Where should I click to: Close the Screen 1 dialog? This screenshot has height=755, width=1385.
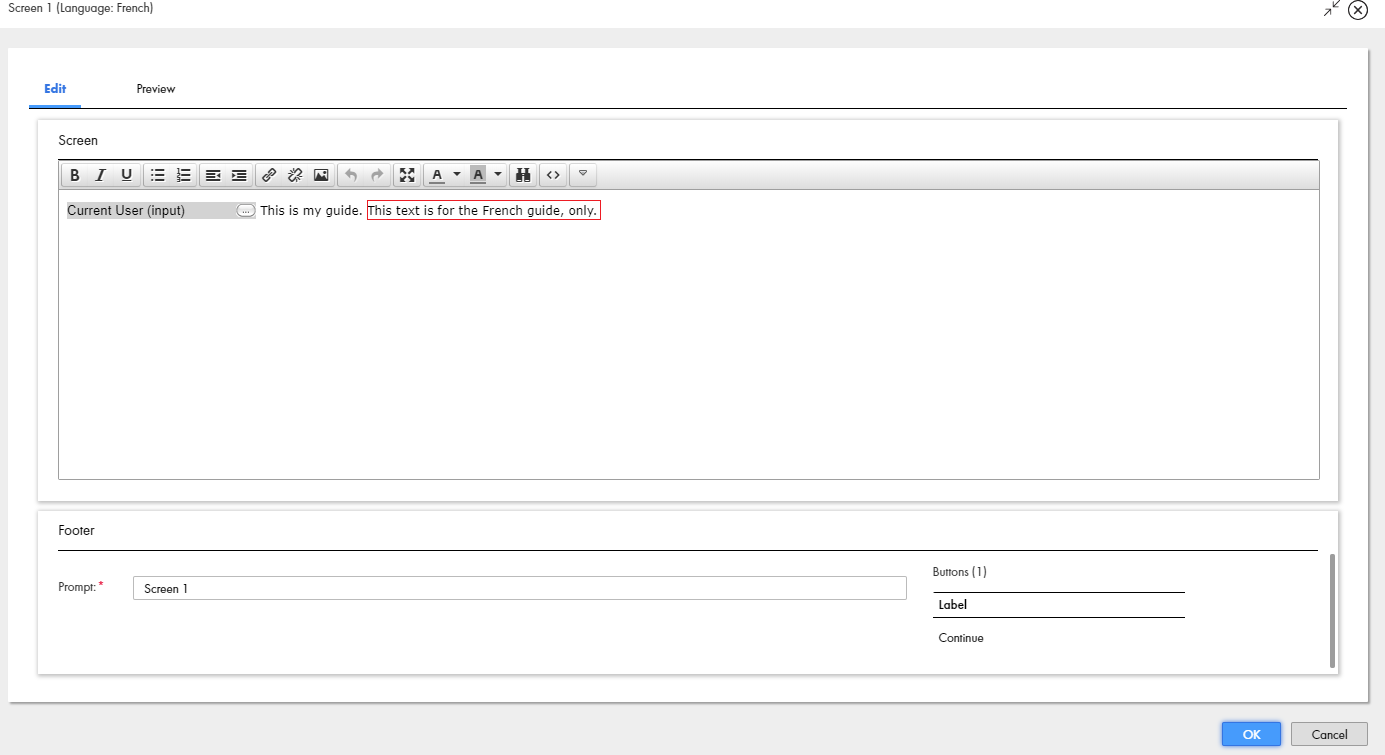1358,10
